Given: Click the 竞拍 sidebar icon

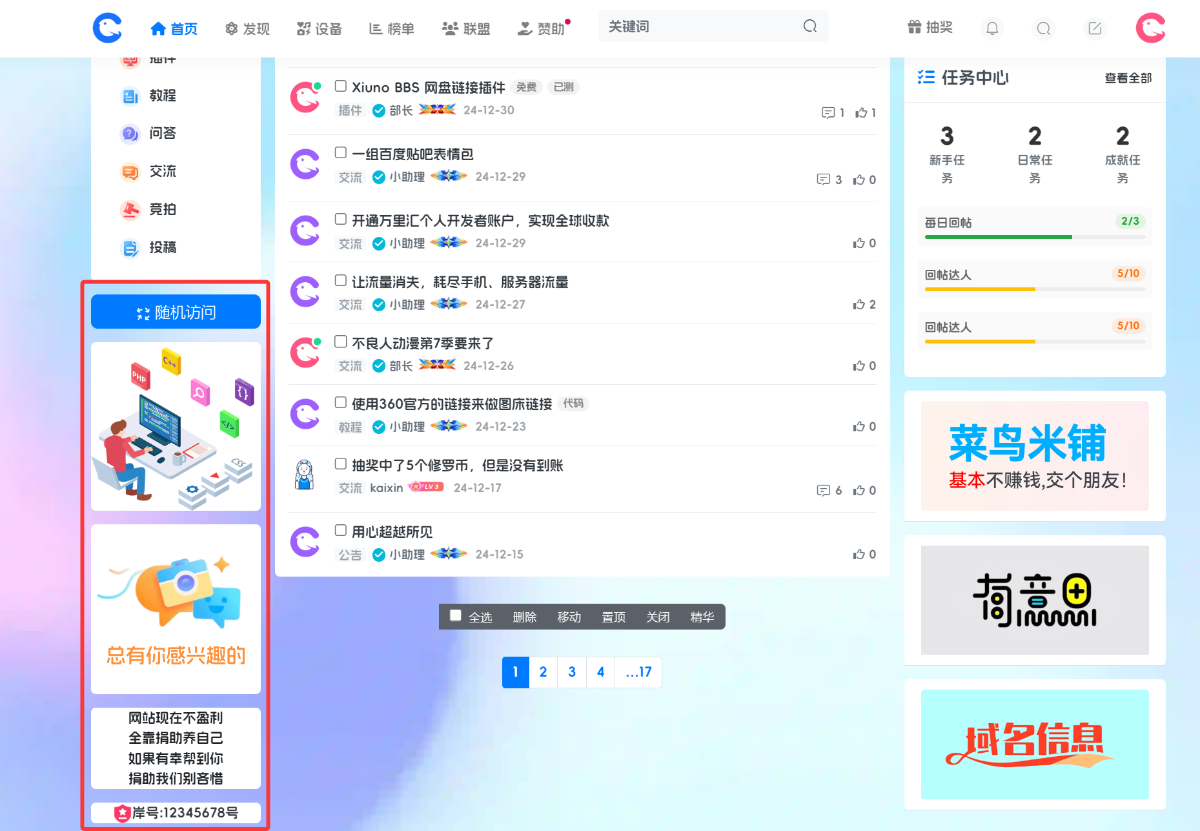Looking at the screenshot, I should (x=130, y=209).
